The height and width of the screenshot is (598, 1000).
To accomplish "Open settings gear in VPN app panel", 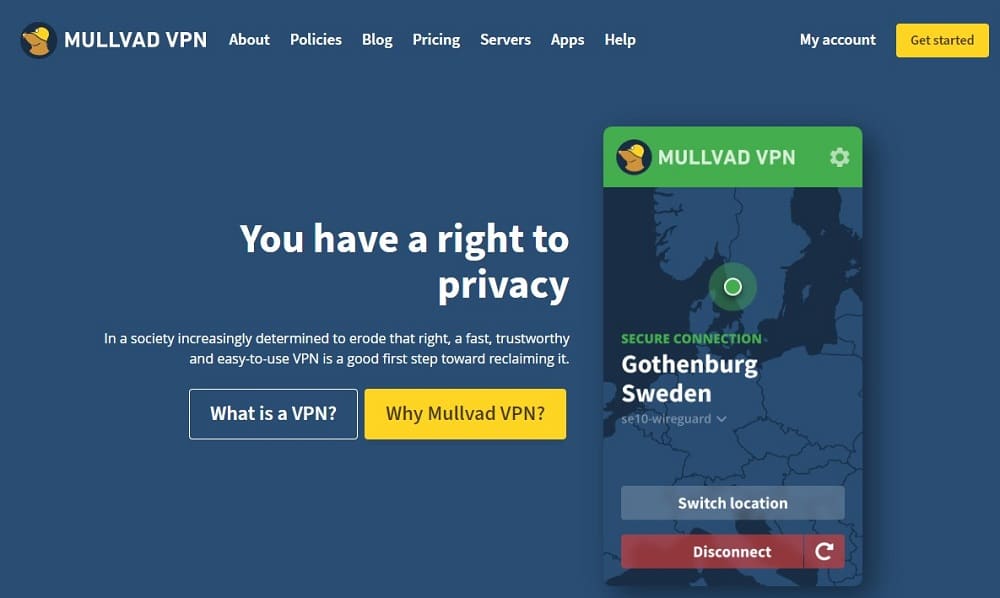I will [839, 157].
